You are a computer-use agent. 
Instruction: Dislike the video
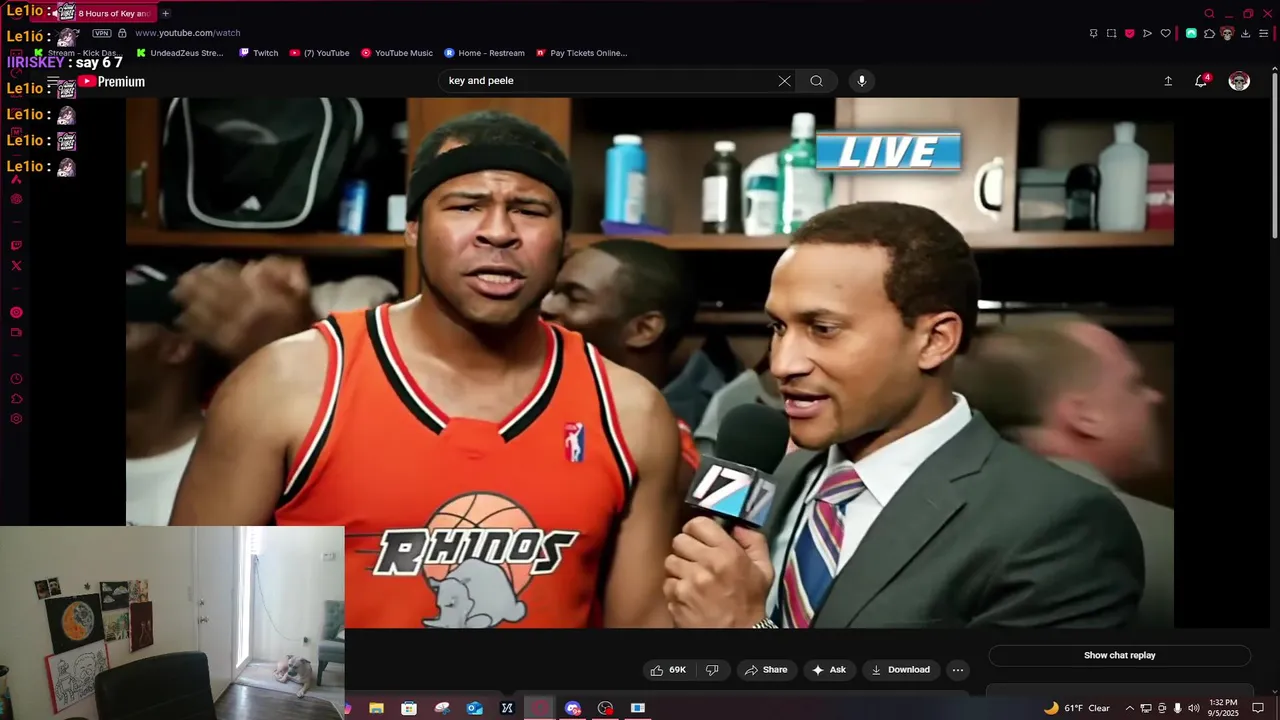[712, 670]
